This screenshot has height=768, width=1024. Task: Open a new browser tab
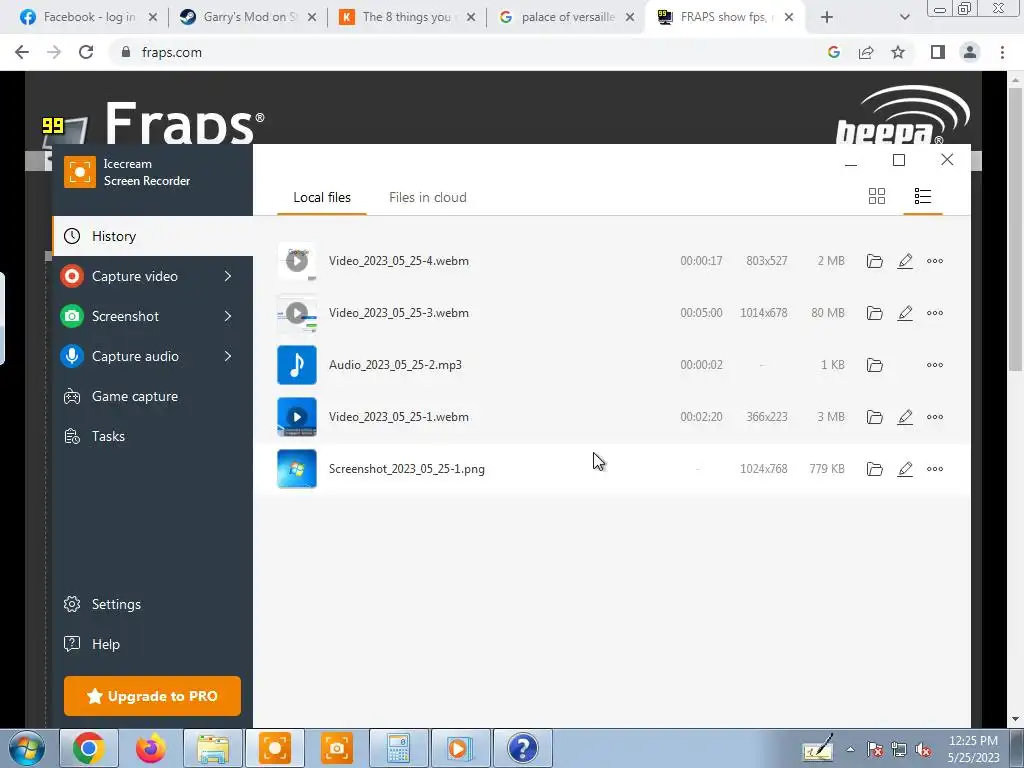827,18
